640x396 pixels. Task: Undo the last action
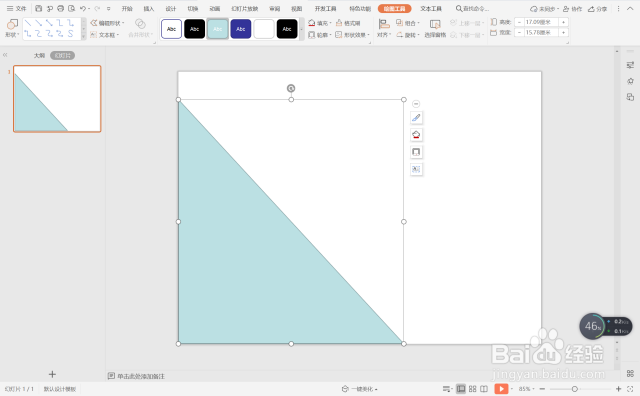(83, 9)
